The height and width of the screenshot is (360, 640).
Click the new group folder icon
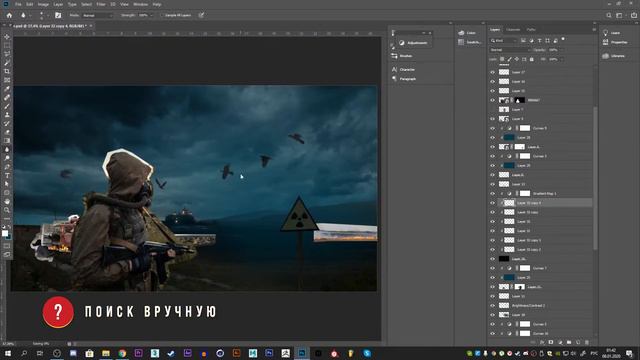click(x=569, y=342)
